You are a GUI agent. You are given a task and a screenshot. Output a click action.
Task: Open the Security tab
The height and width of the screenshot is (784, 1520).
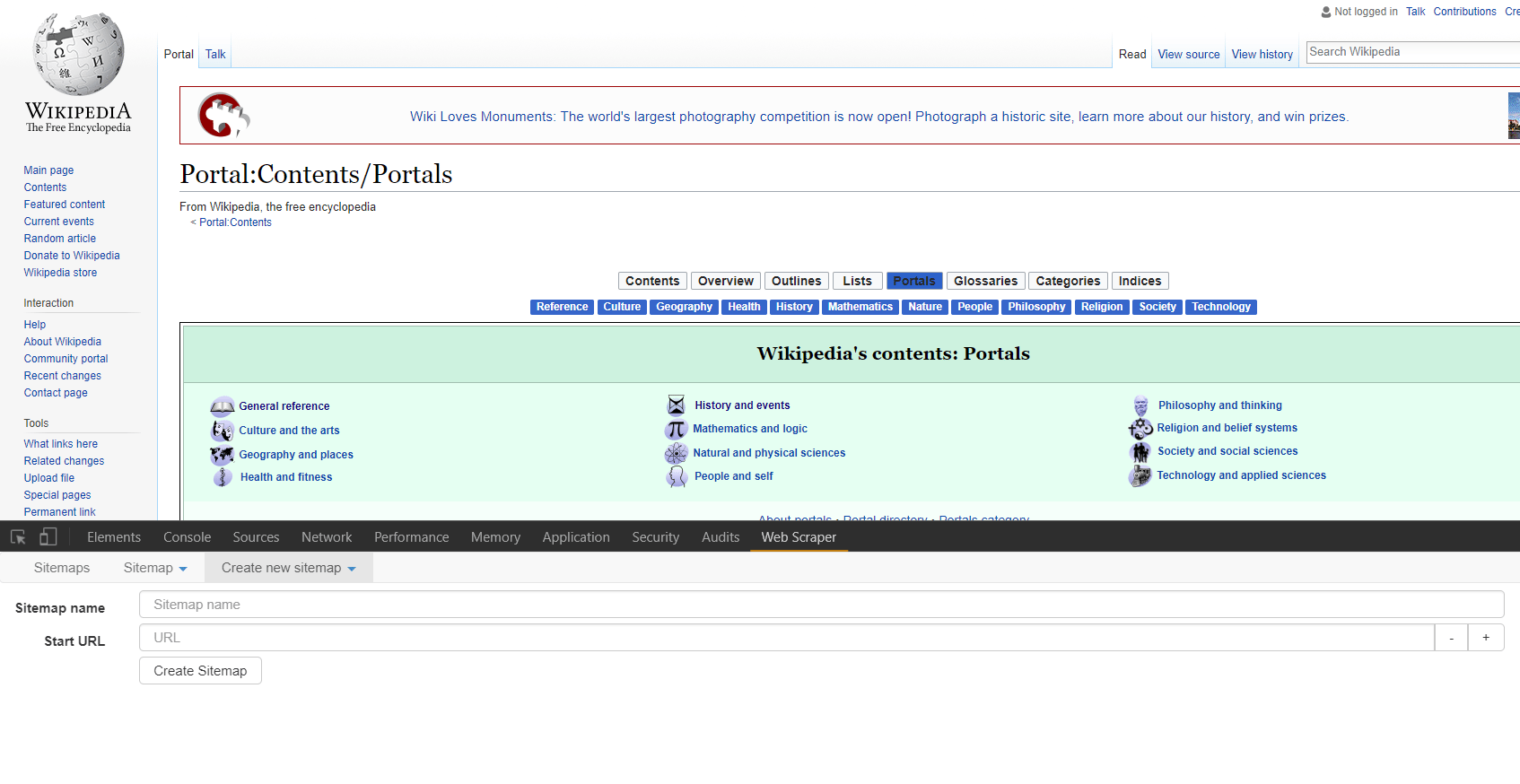(x=655, y=537)
